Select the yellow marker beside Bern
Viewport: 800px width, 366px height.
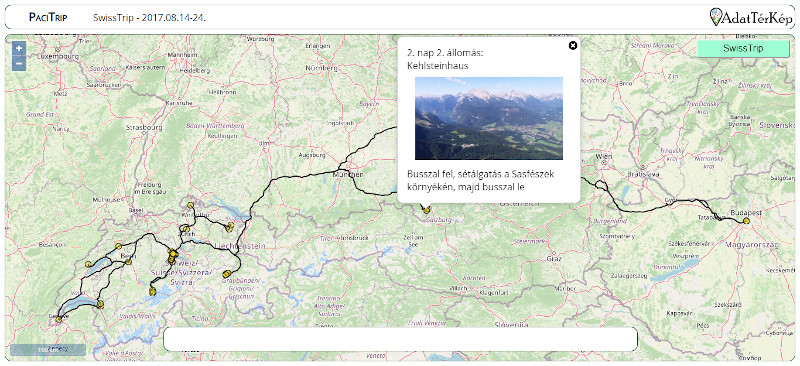(129, 261)
